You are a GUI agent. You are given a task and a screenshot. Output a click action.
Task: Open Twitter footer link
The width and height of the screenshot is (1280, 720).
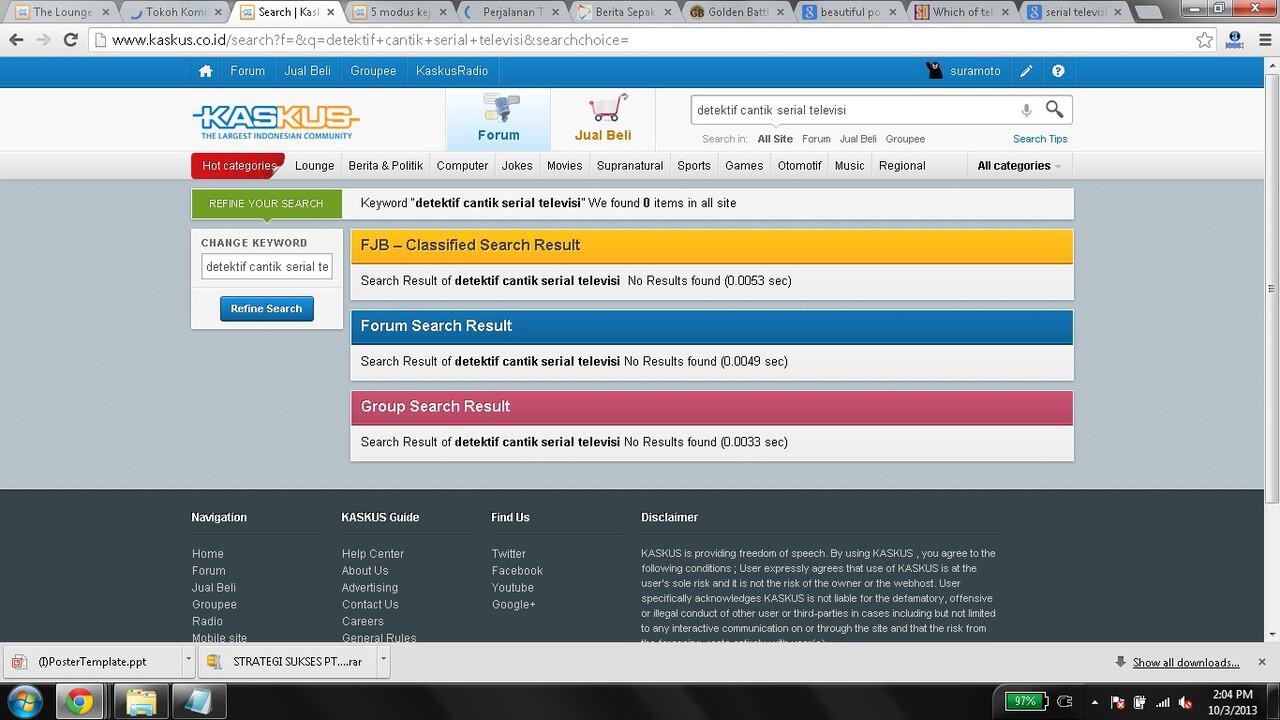(509, 554)
